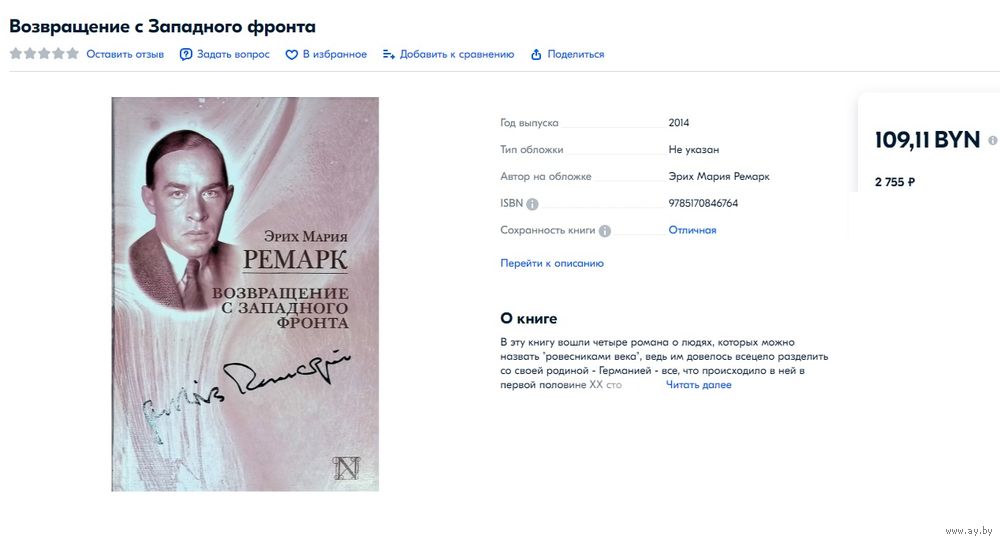Click the ISBN info icon
The width and height of the screenshot is (1000, 542).
pyautogui.click(x=533, y=204)
